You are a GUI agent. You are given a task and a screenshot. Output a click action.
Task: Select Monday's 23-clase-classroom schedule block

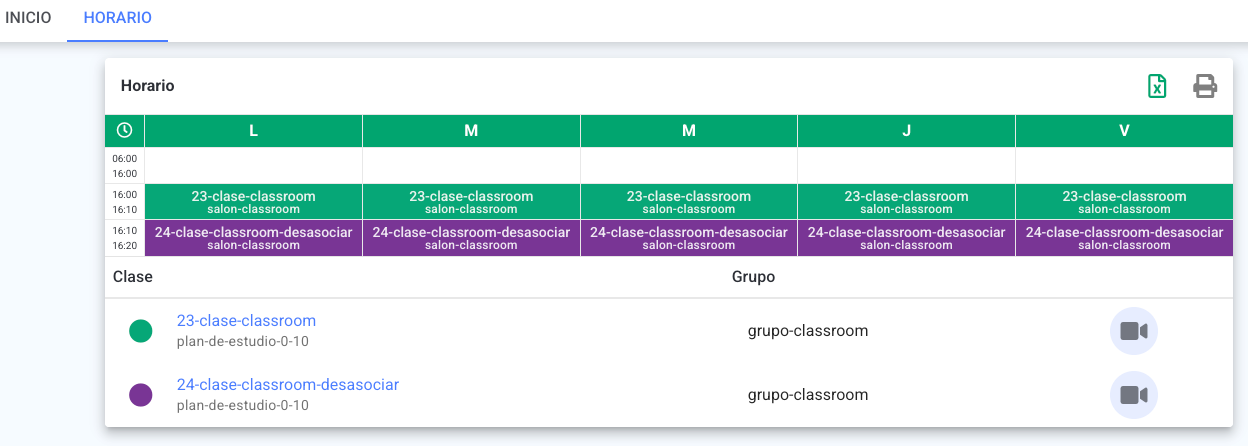(253, 202)
